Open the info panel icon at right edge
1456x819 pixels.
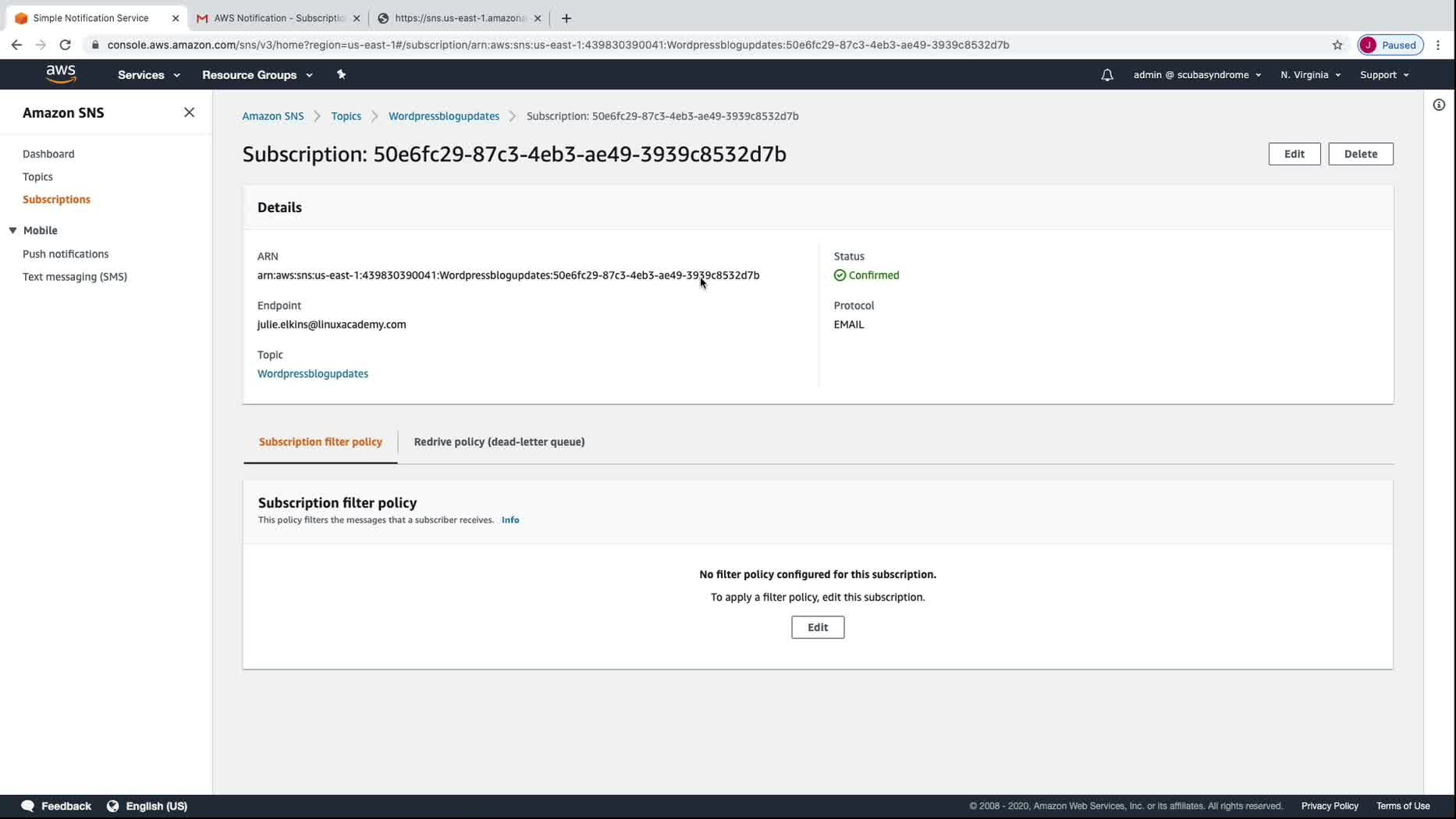[1439, 105]
